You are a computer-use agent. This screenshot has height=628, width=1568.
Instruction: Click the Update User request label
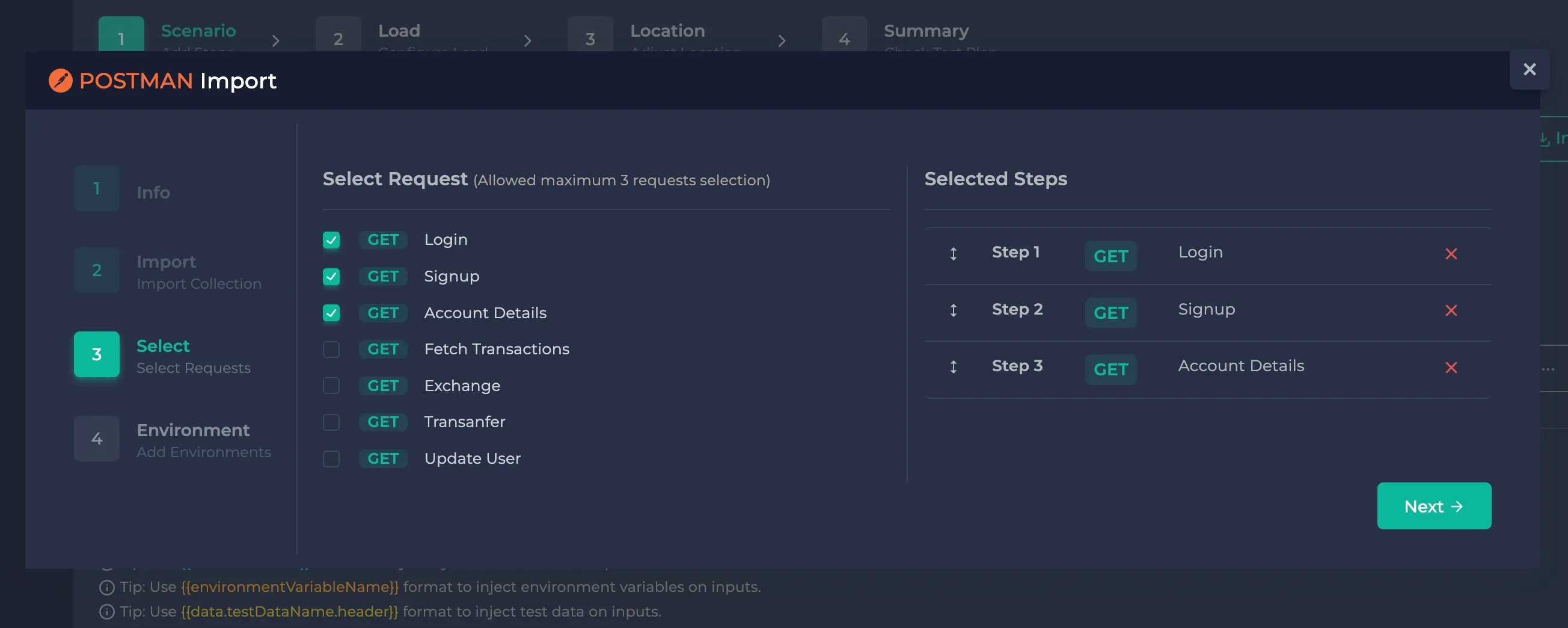point(473,458)
